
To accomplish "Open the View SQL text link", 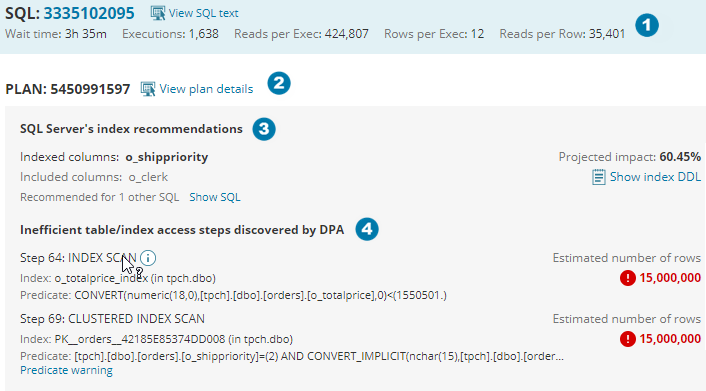I will coord(204,14).
